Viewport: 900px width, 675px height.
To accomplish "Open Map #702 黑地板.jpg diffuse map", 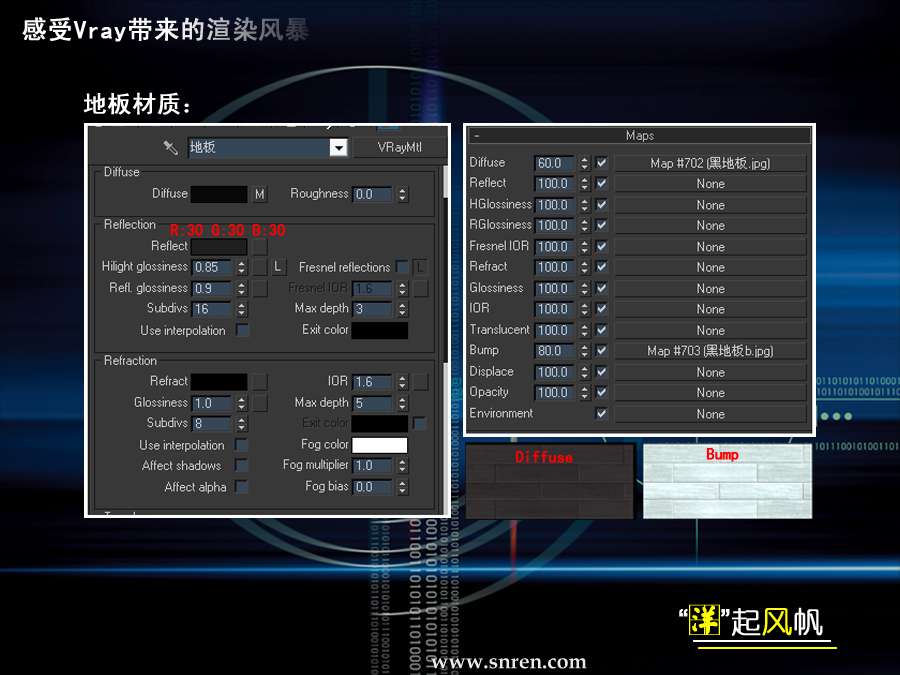I will point(710,163).
